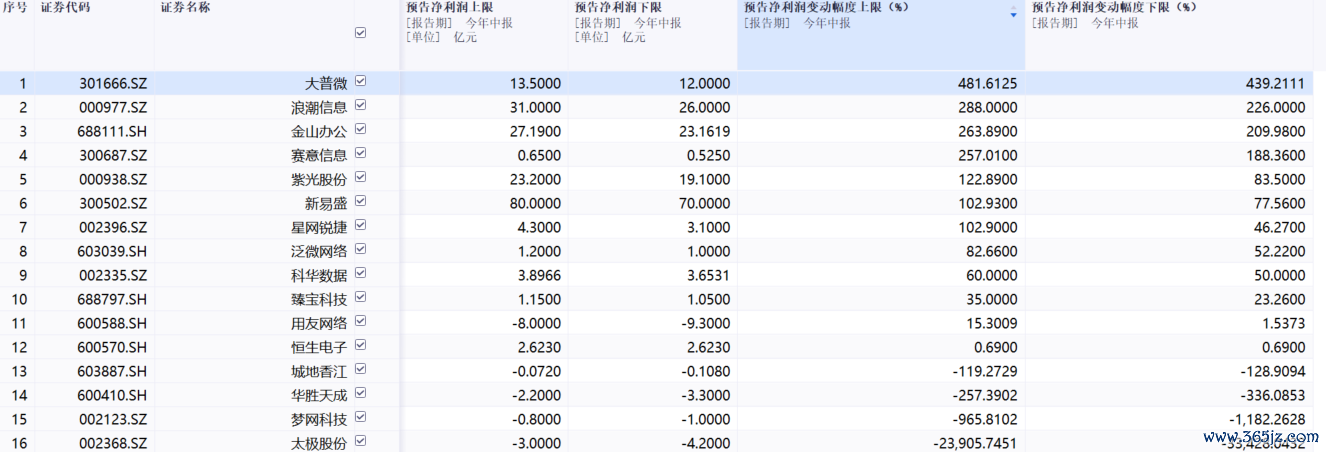Toggle the checkbox for 星网锐捷
The image size is (1326, 452).
[x=360, y=225]
